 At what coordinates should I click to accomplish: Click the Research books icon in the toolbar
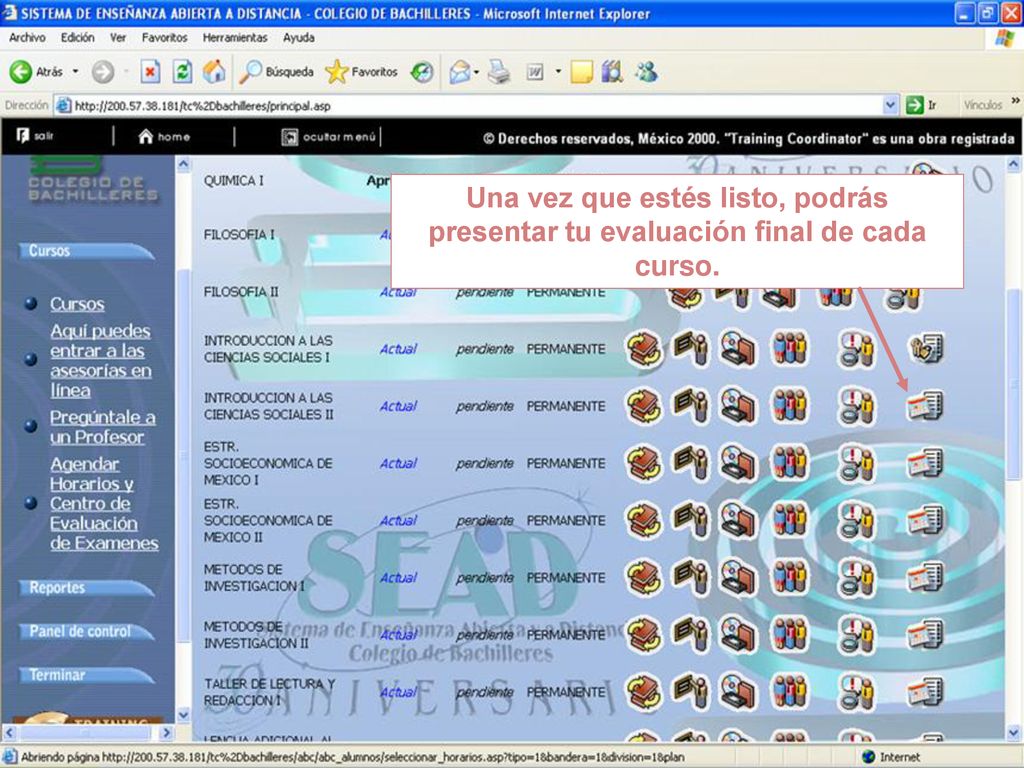click(612, 72)
